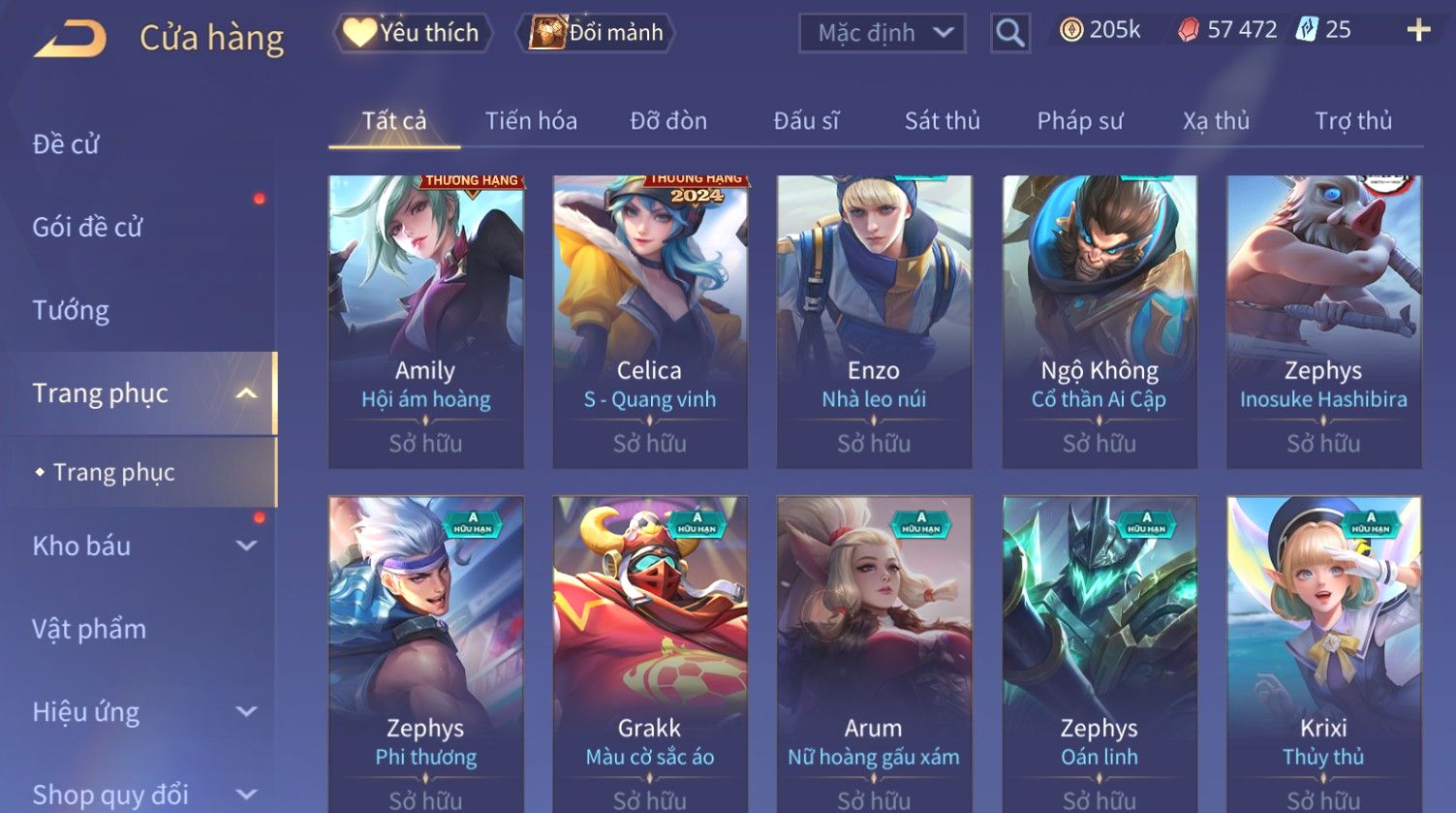Open Yêu thích heart favorites

(413, 33)
